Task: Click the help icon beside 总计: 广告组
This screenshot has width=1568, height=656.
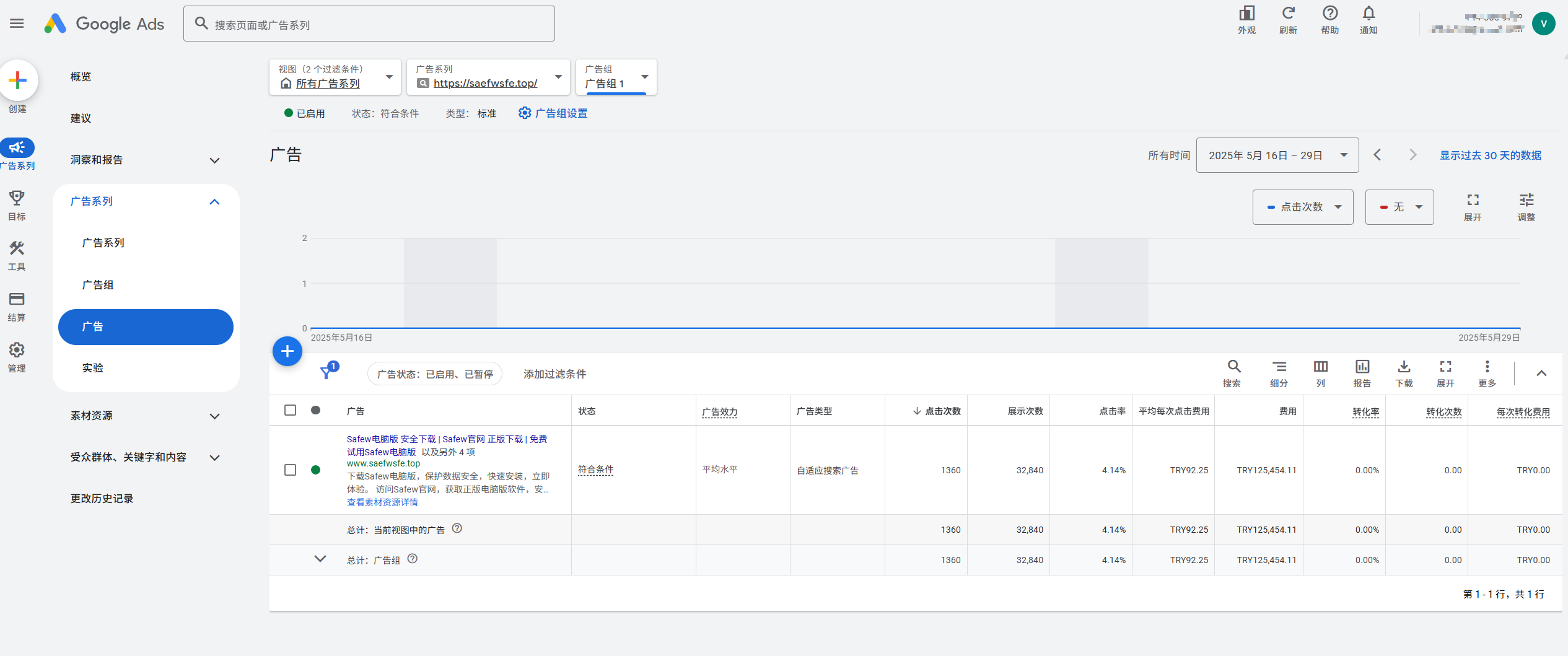Action: [x=413, y=559]
